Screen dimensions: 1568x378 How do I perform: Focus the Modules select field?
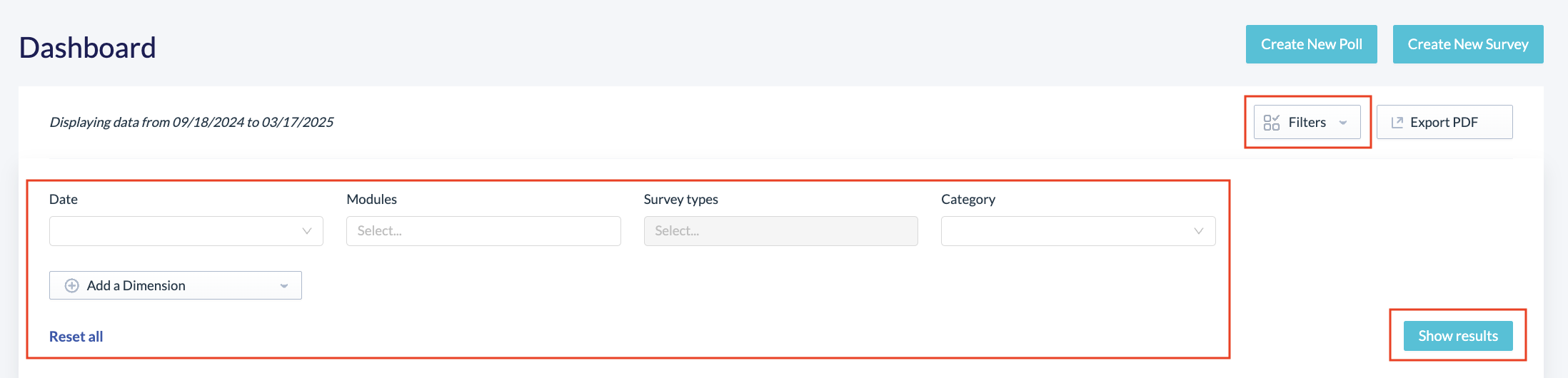click(483, 231)
